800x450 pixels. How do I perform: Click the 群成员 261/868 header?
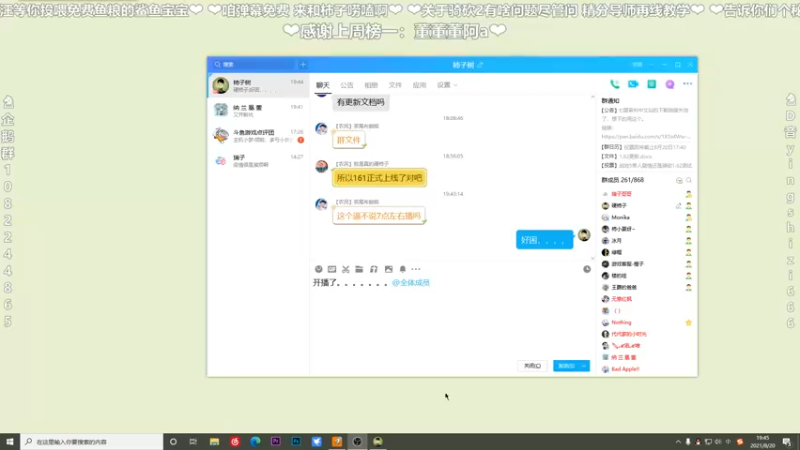622,180
